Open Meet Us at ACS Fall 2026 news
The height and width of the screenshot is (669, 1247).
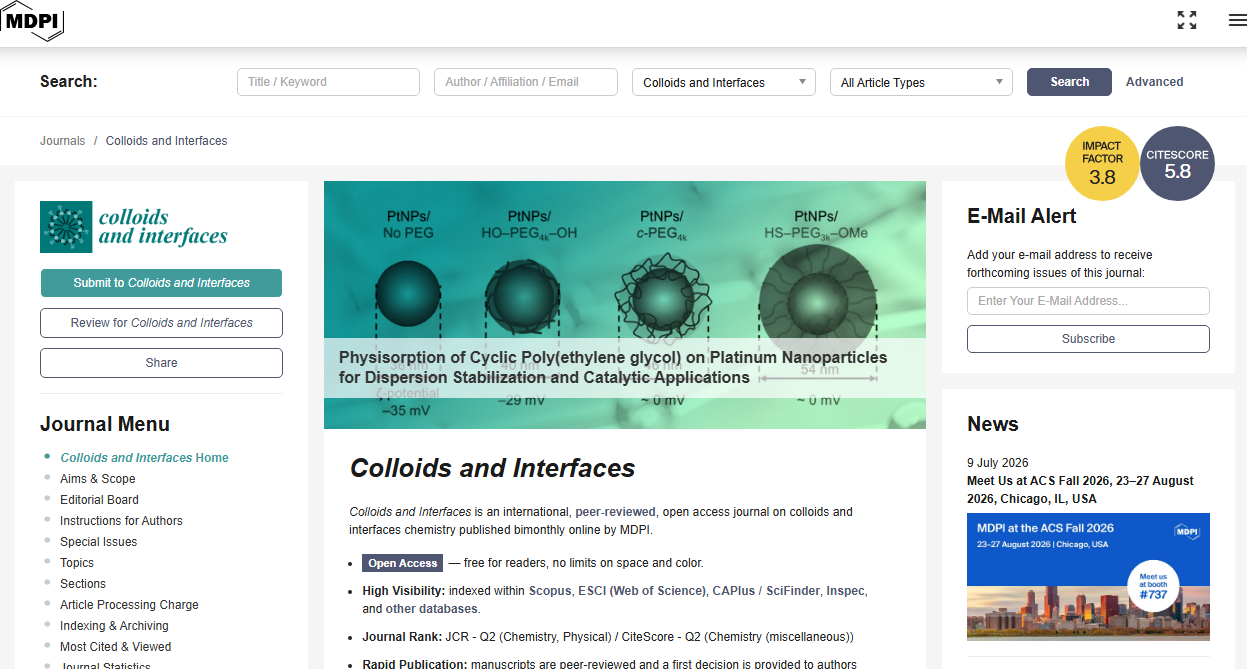click(x=1081, y=490)
